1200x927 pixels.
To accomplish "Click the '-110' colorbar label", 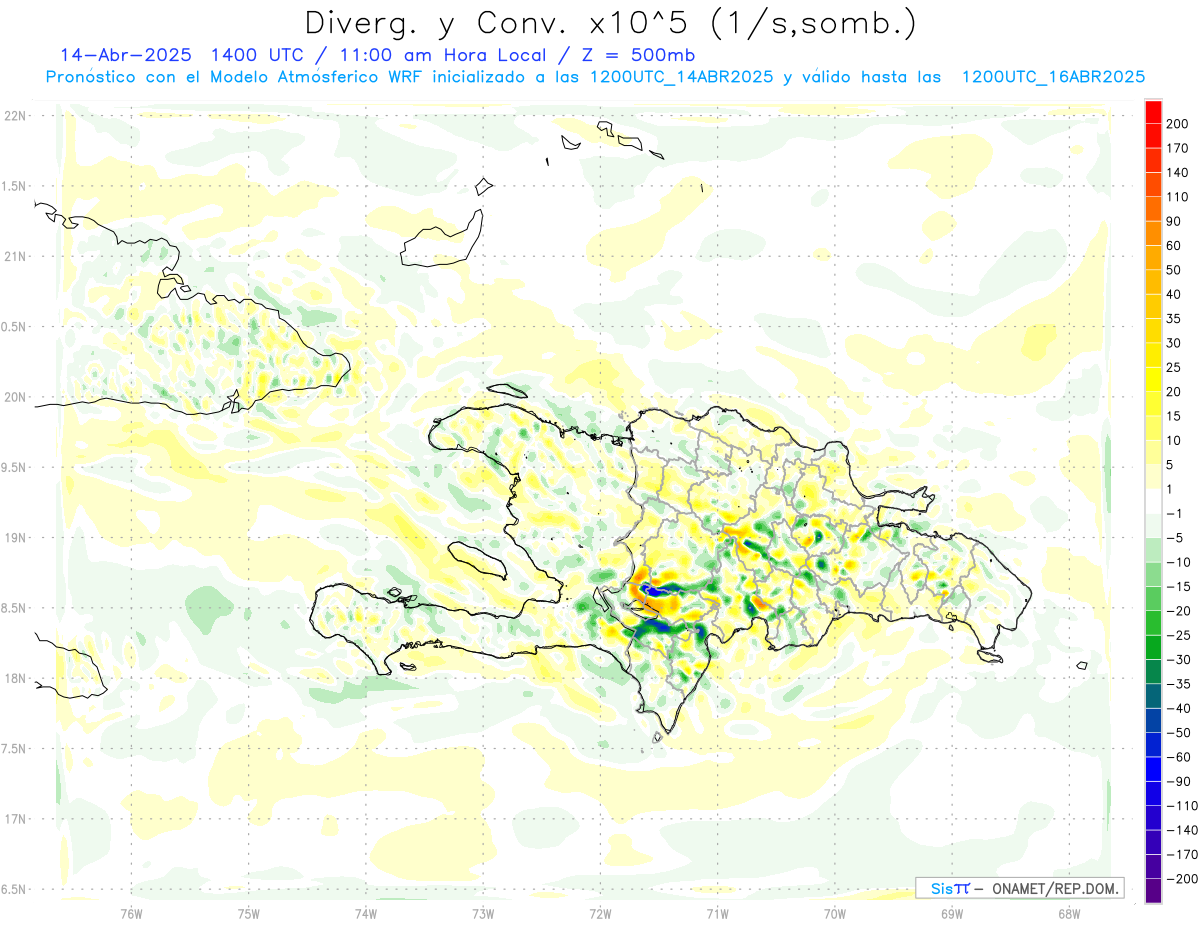I will [1182, 806].
